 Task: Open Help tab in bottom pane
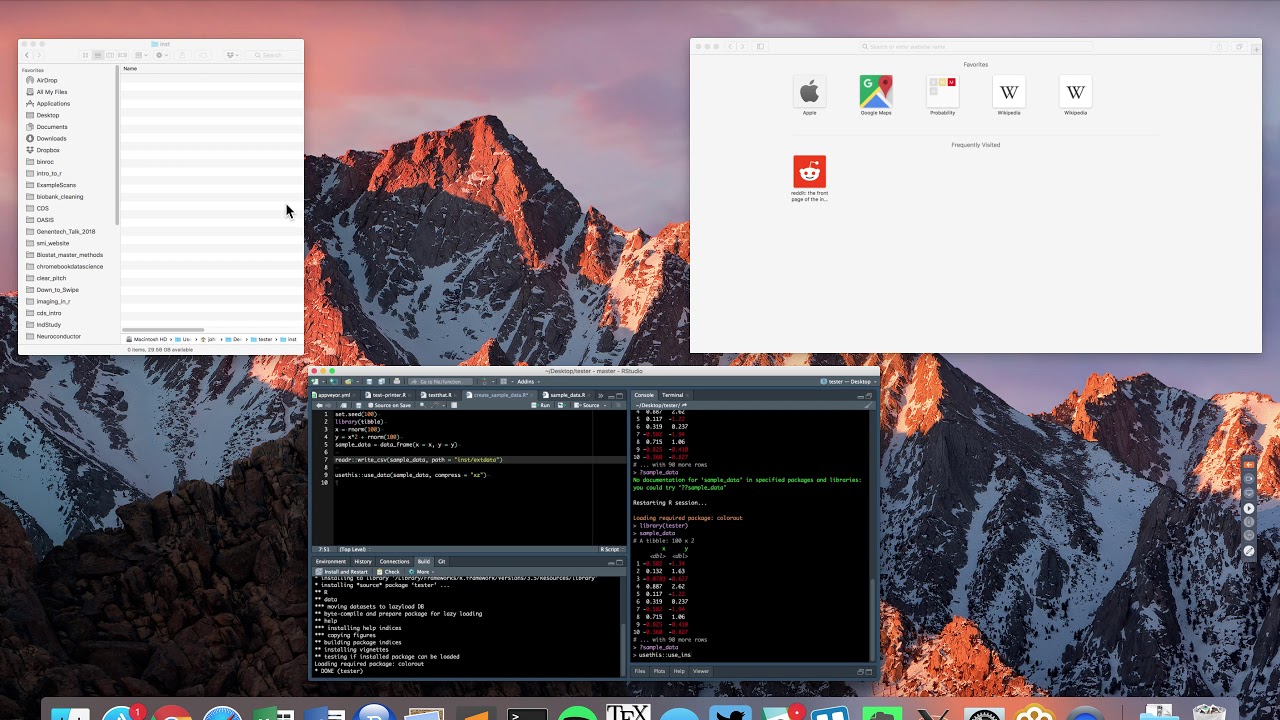coord(679,671)
